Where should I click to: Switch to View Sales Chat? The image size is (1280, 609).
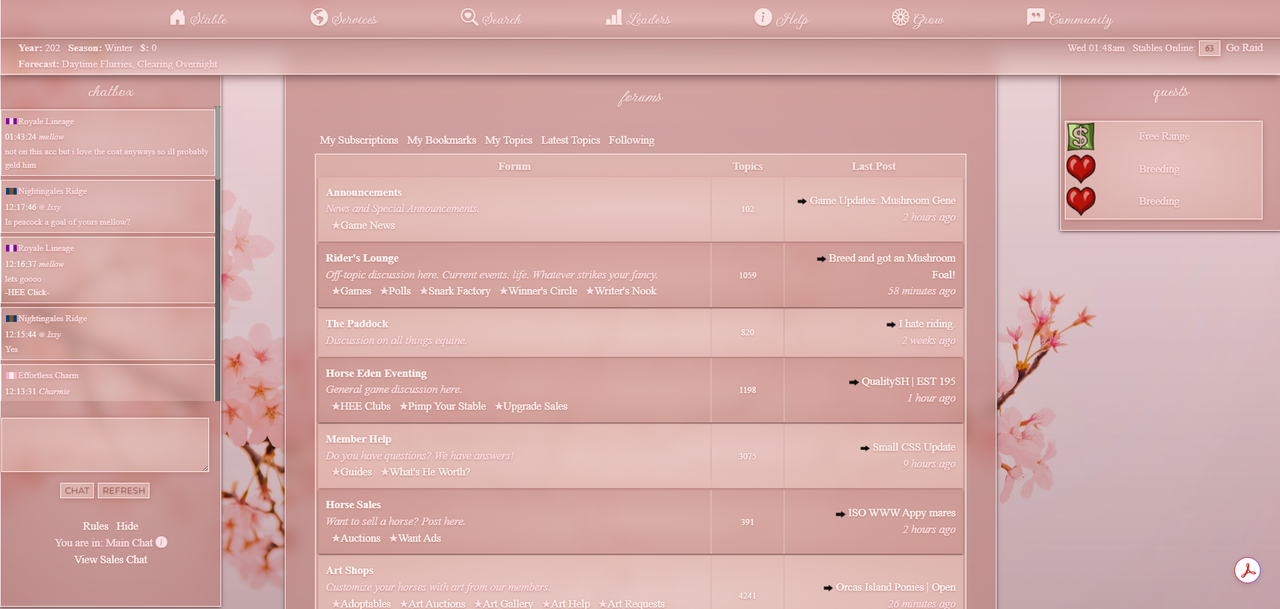tap(111, 559)
